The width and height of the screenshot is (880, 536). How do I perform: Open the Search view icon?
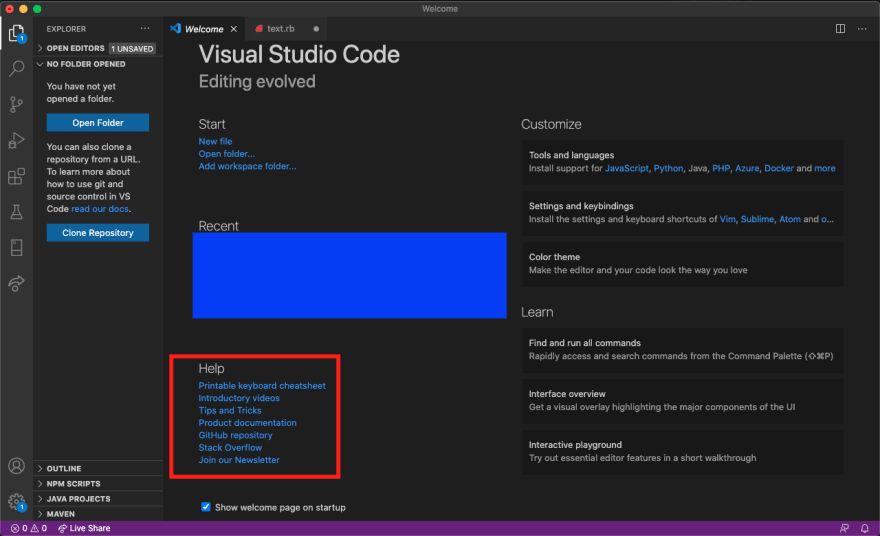[x=17, y=68]
